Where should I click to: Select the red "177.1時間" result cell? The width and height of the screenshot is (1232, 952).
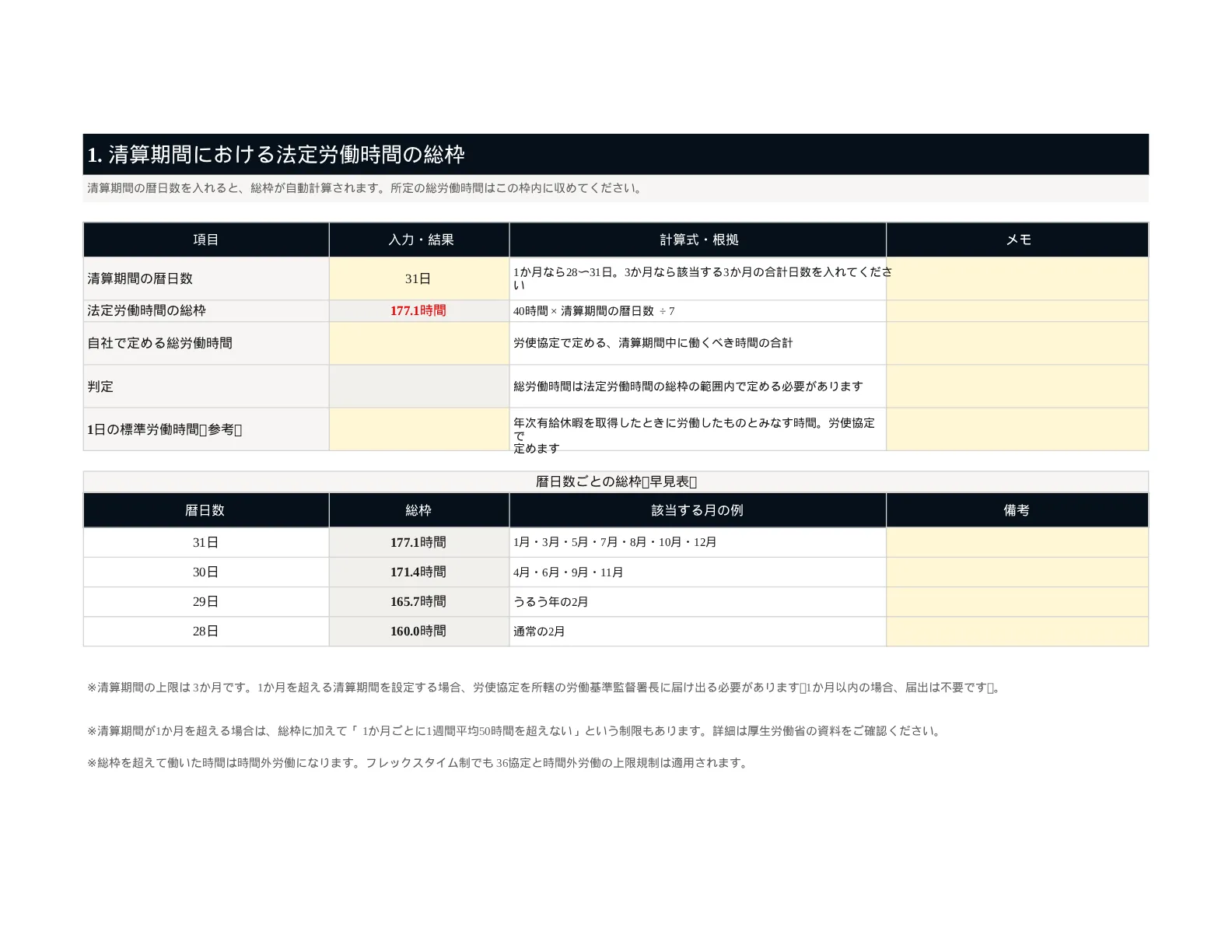tap(419, 311)
